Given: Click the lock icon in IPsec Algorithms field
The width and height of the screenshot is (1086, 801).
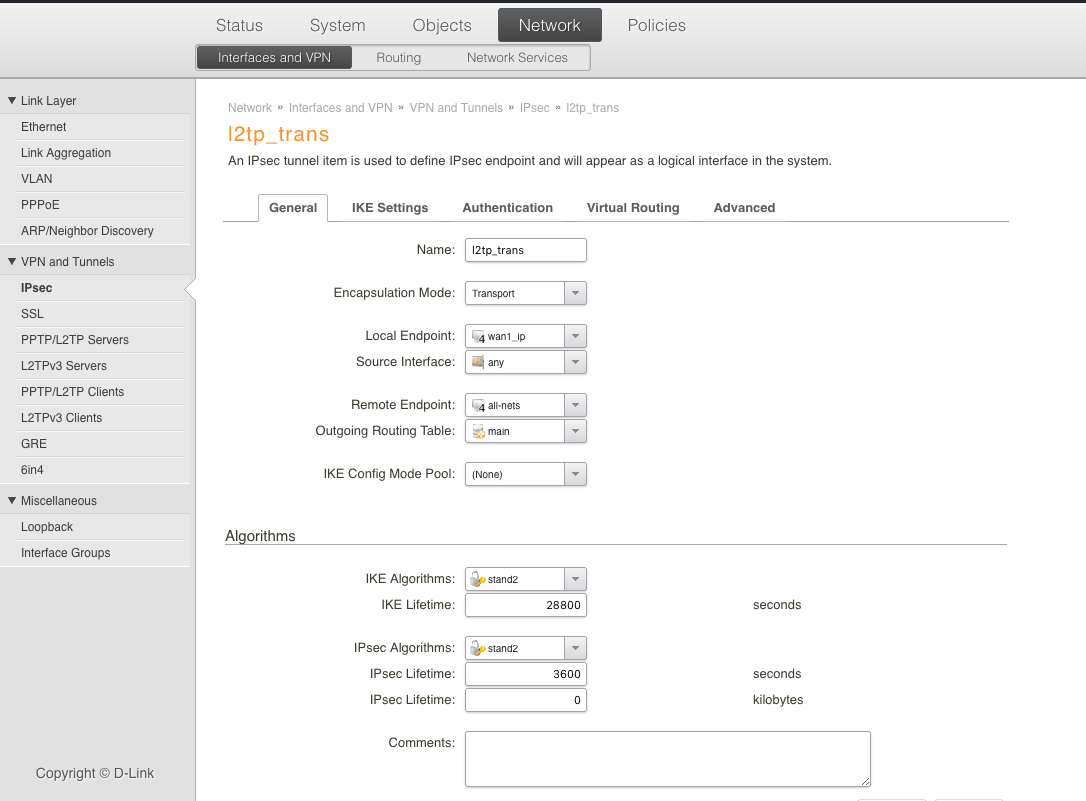Looking at the screenshot, I should [x=478, y=648].
